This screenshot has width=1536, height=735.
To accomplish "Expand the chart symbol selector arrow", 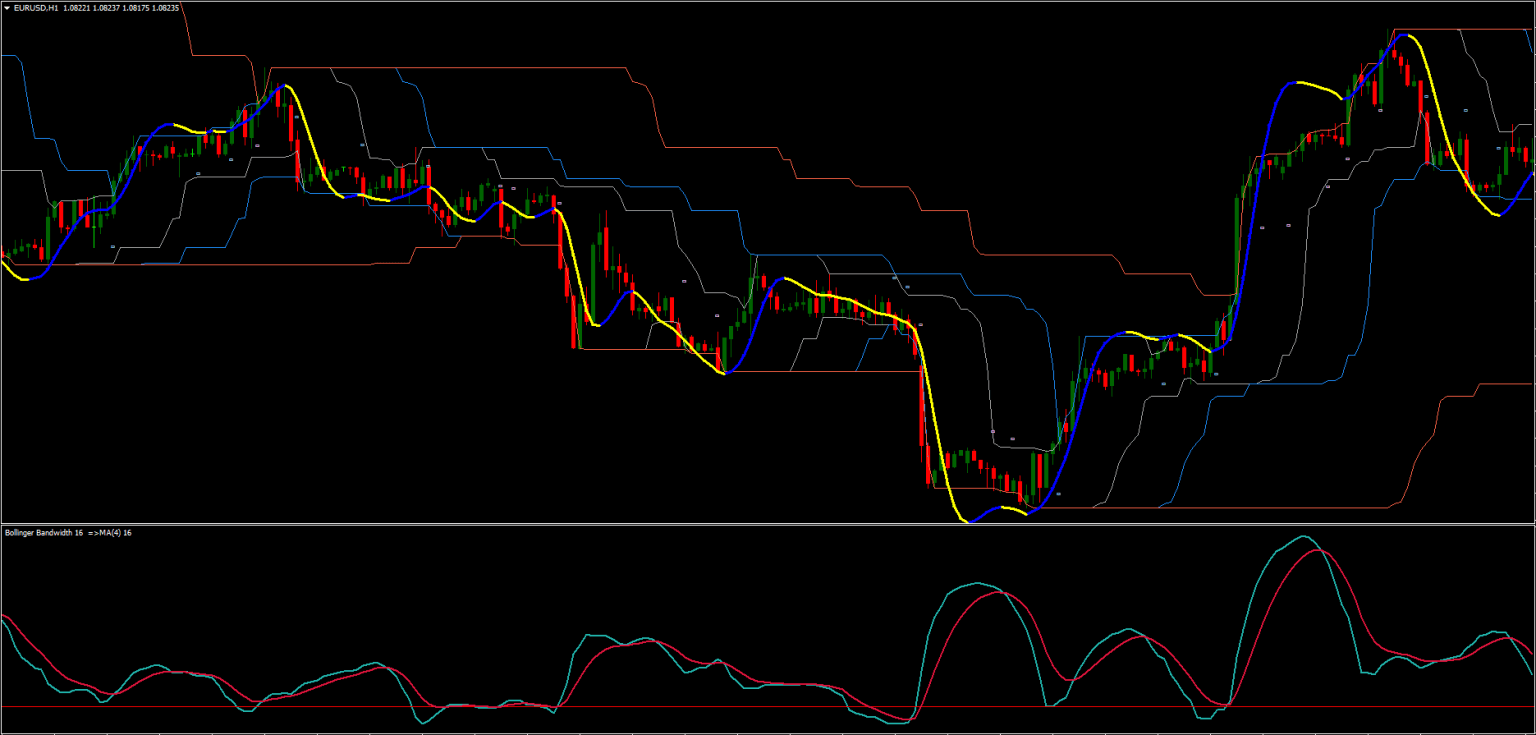I will (7, 7).
